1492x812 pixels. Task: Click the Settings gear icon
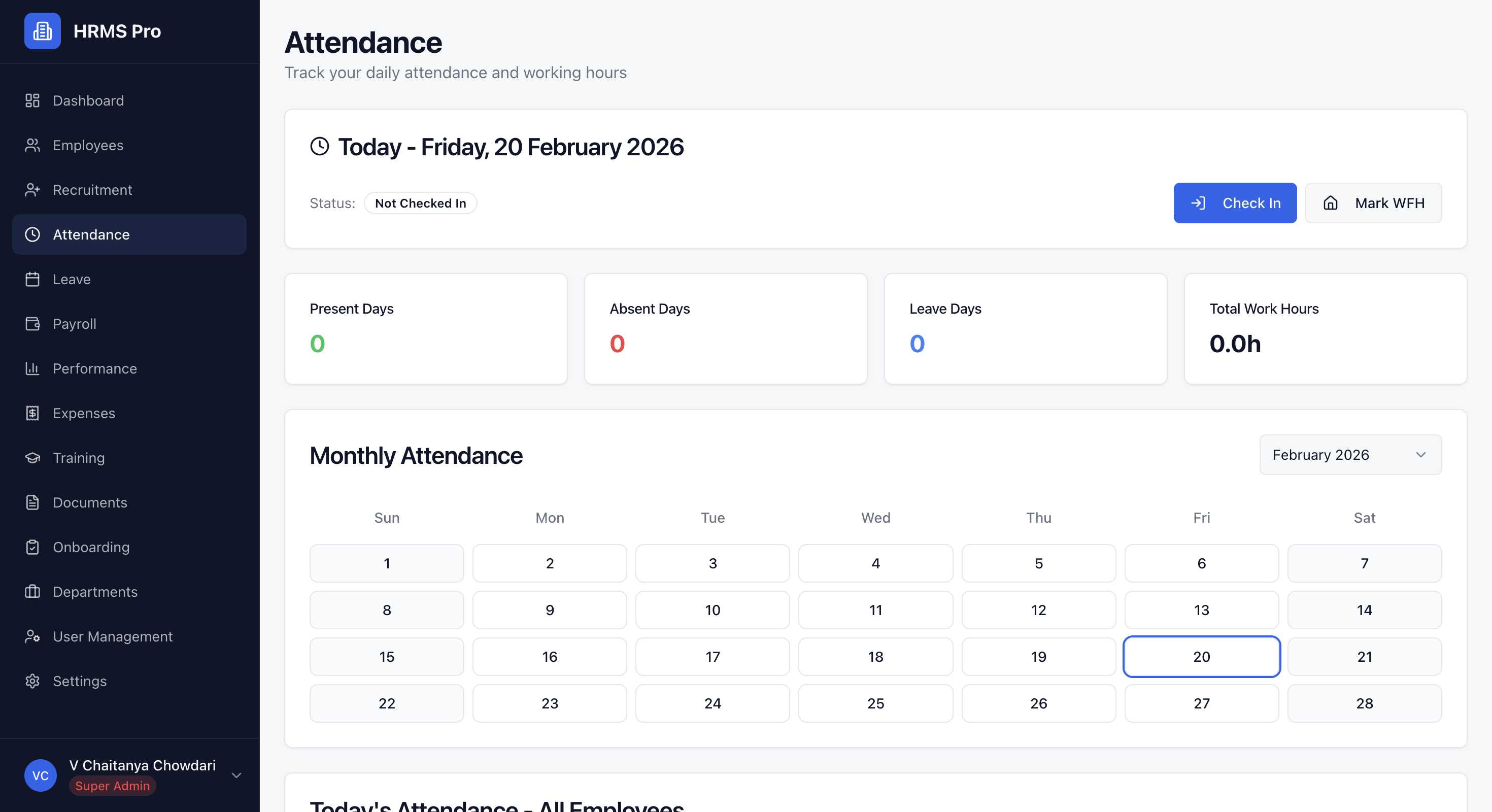point(32,680)
